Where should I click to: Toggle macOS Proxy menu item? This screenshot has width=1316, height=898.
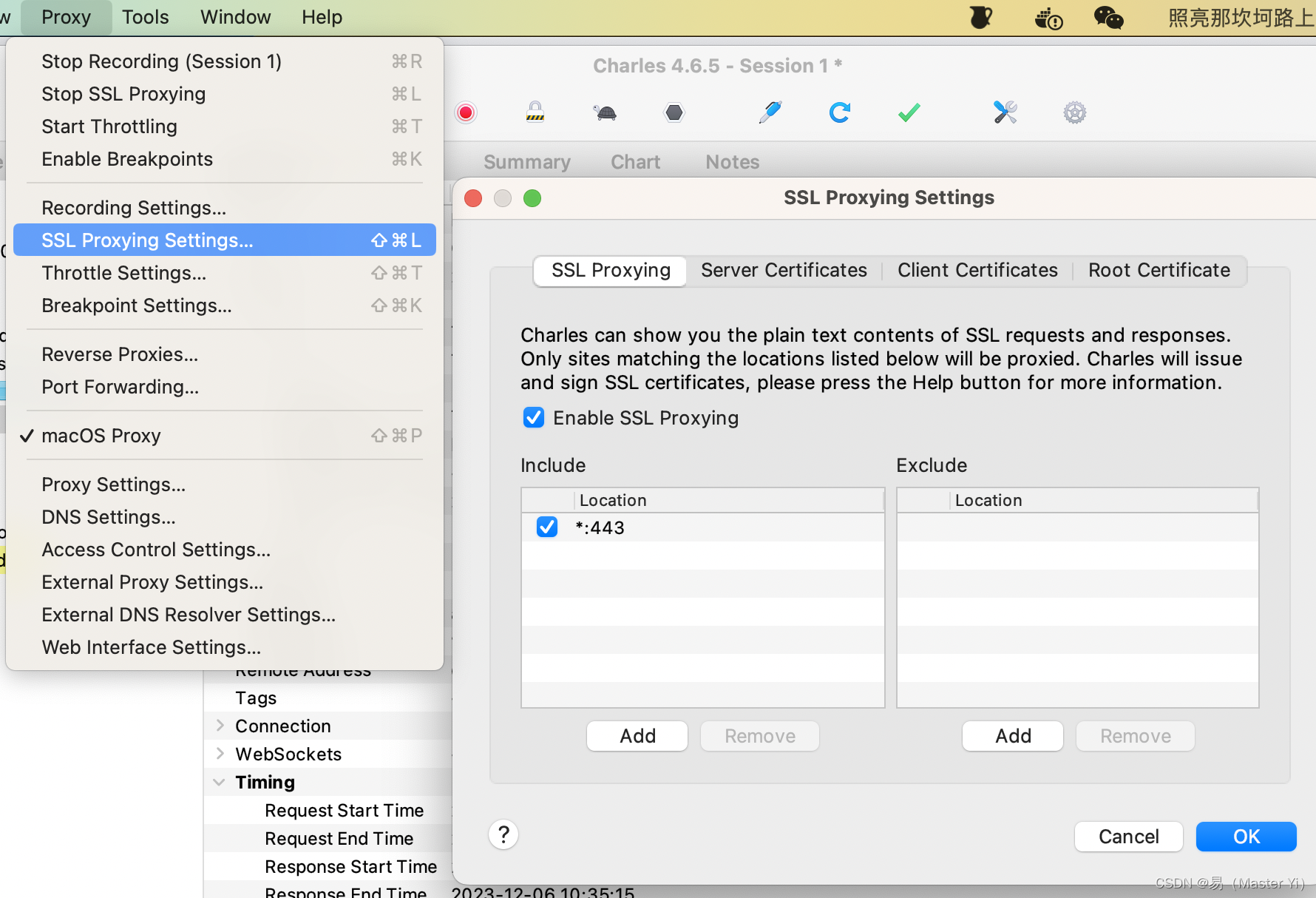click(224, 436)
